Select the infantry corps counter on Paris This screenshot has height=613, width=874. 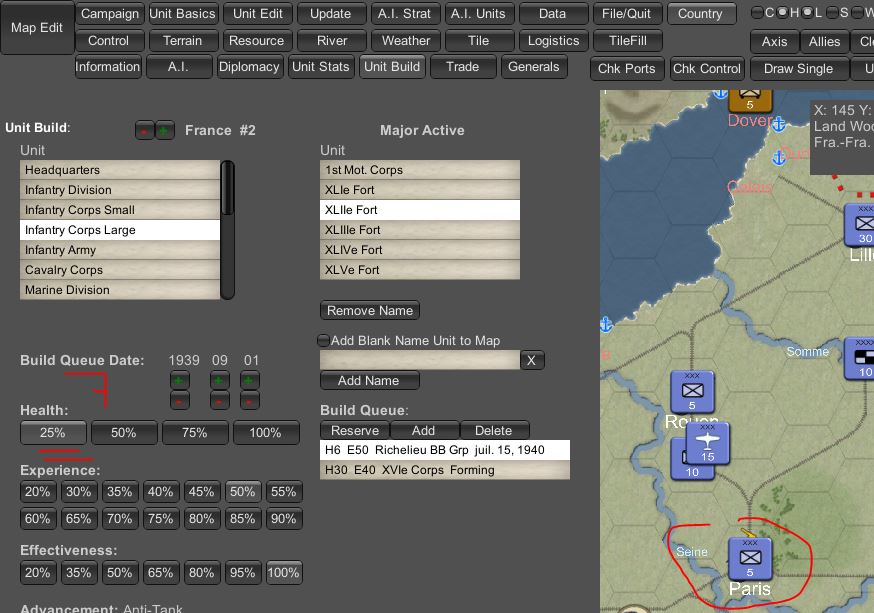click(x=750, y=559)
